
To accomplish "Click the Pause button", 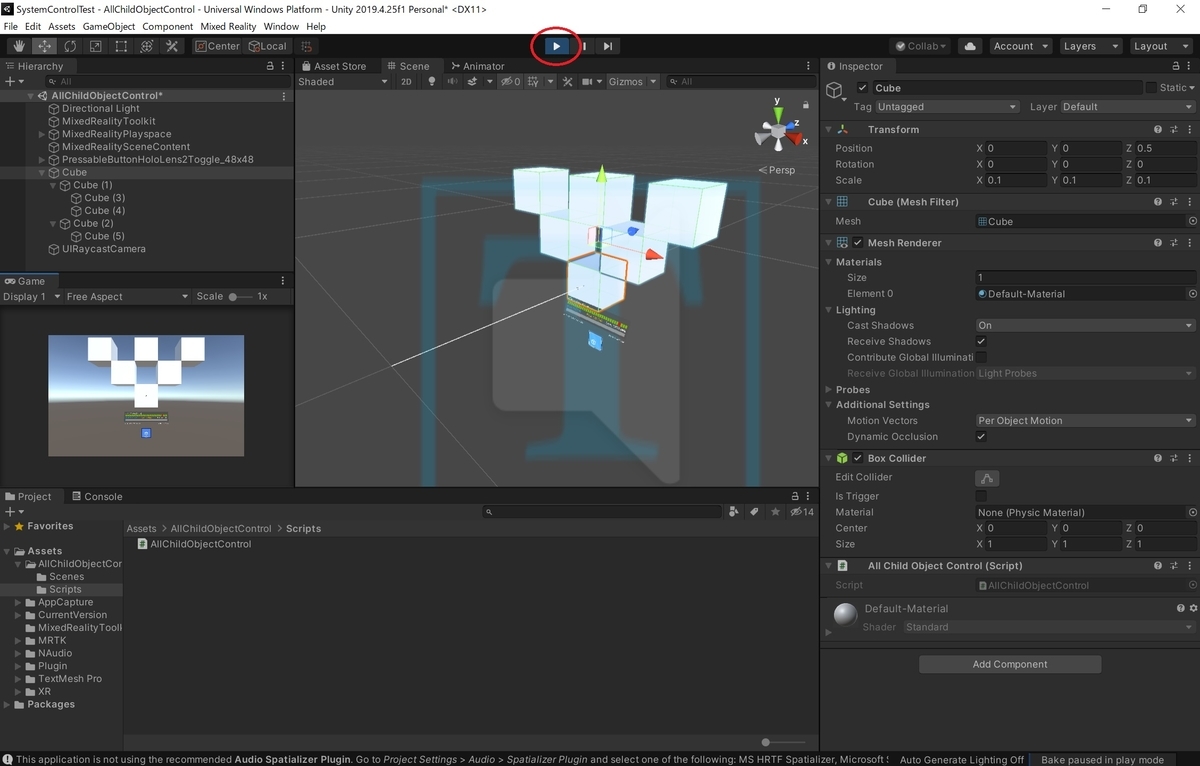I will (x=583, y=46).
